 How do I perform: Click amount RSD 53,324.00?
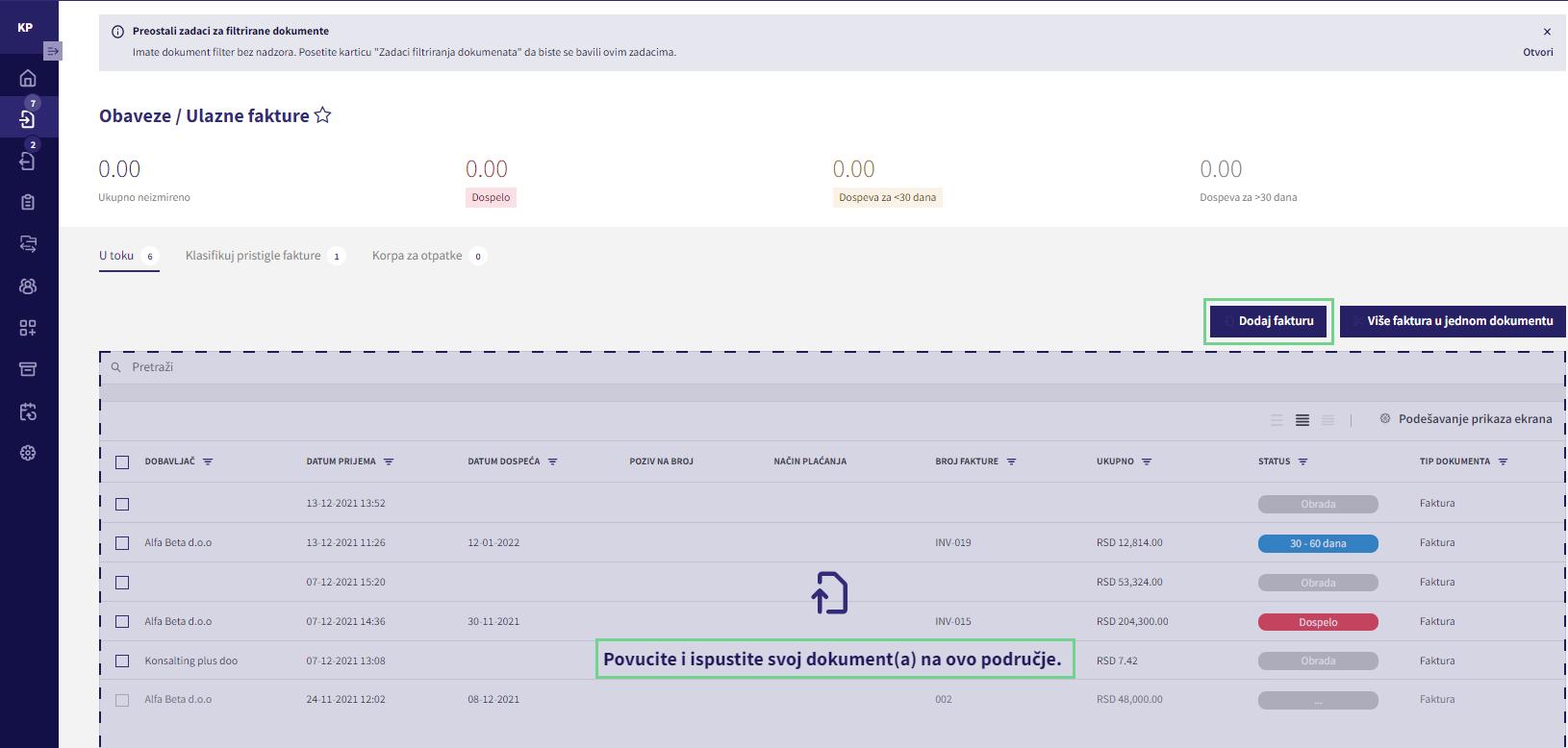click(1129, 583)
